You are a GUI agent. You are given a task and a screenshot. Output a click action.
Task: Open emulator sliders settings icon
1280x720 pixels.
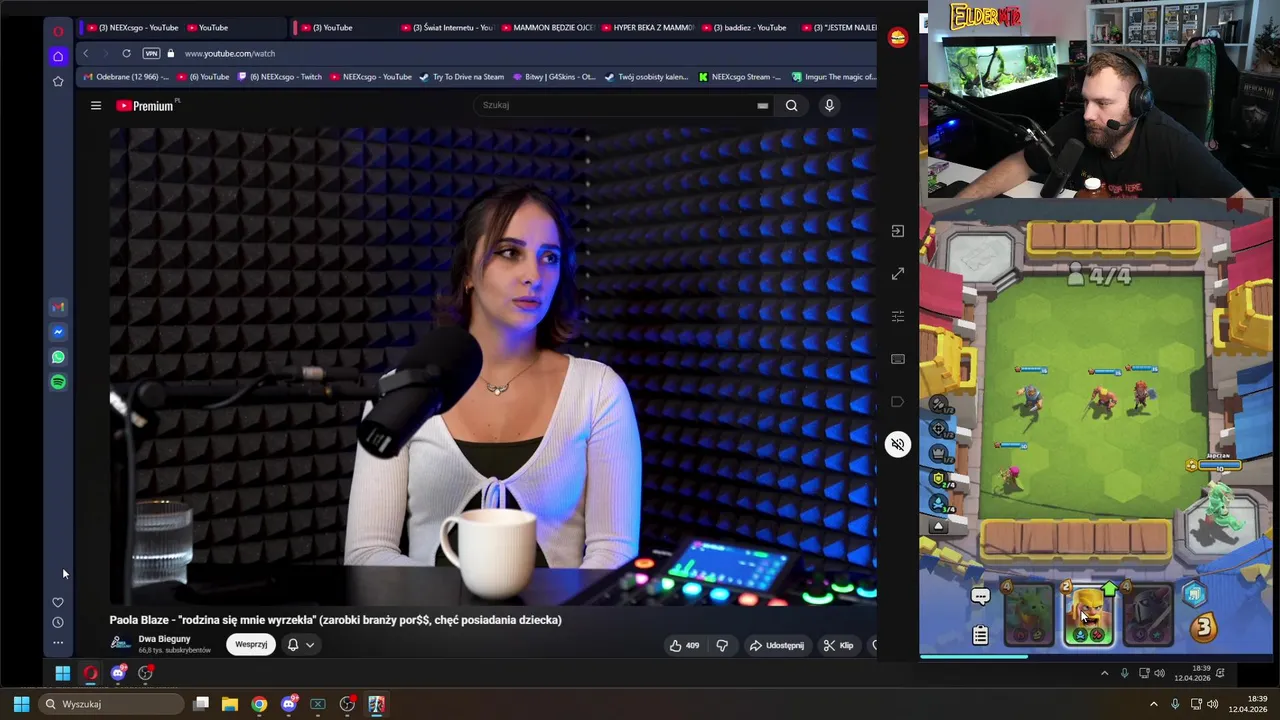coord(898,316)
